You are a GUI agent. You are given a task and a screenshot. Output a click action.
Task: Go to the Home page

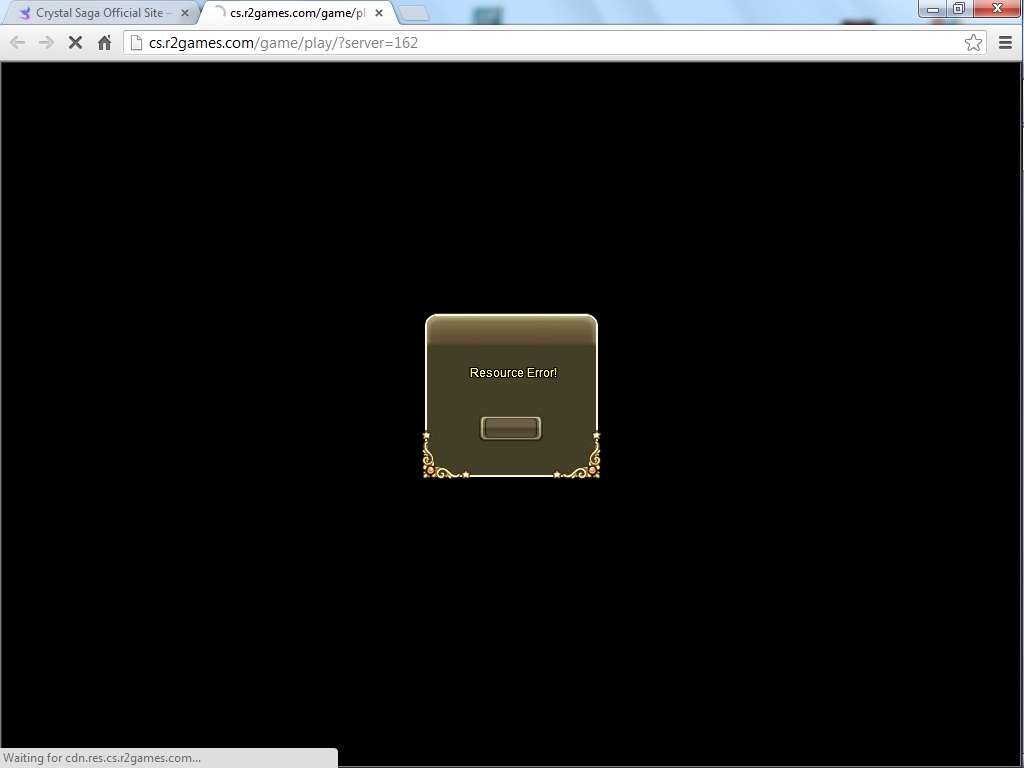click(104, 42)
